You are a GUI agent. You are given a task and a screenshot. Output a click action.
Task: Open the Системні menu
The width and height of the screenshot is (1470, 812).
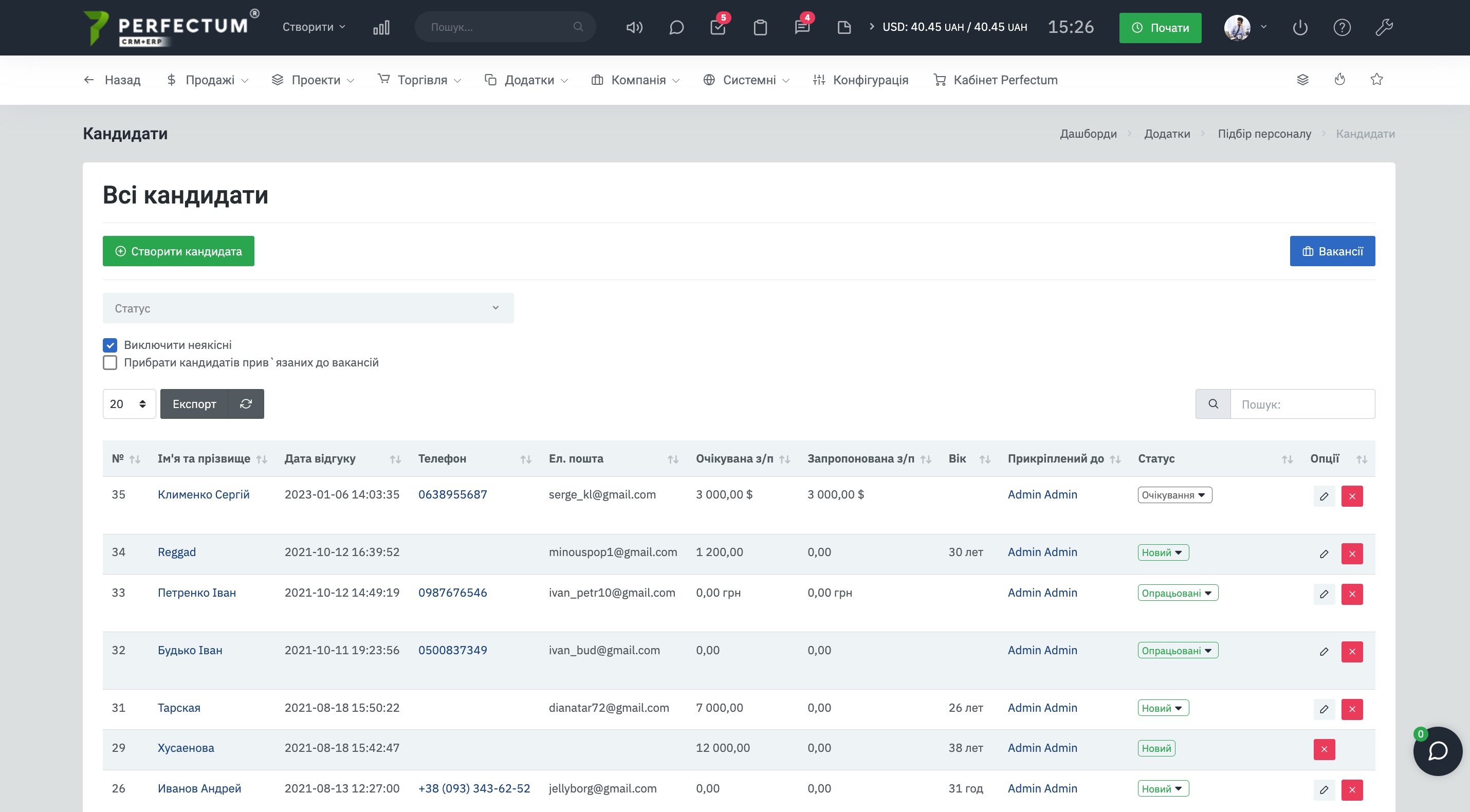[x=746, y=80]
